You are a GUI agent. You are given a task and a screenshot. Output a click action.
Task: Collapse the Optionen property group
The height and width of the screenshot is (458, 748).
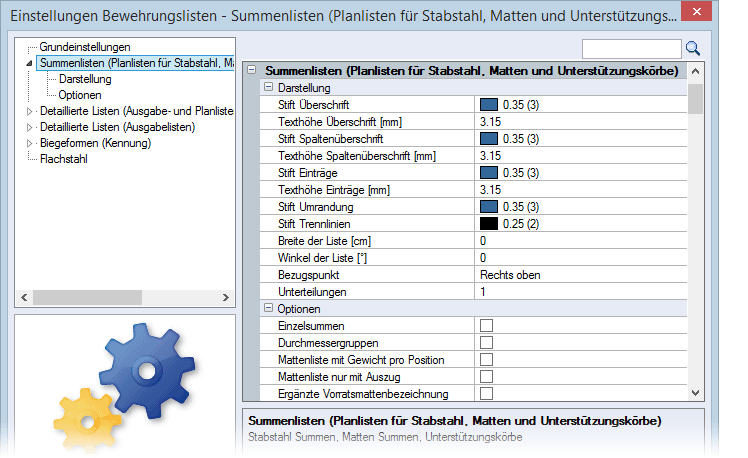tap(269, 308)
